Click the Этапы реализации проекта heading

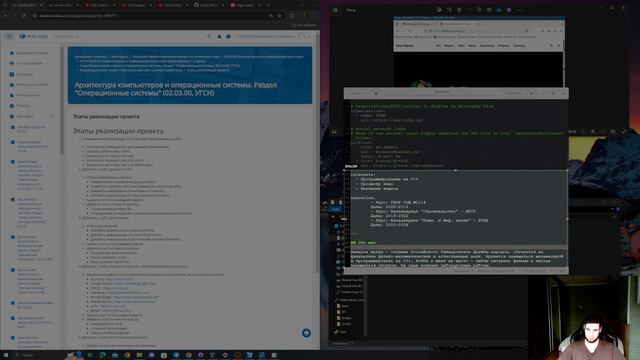pos(118,131)
